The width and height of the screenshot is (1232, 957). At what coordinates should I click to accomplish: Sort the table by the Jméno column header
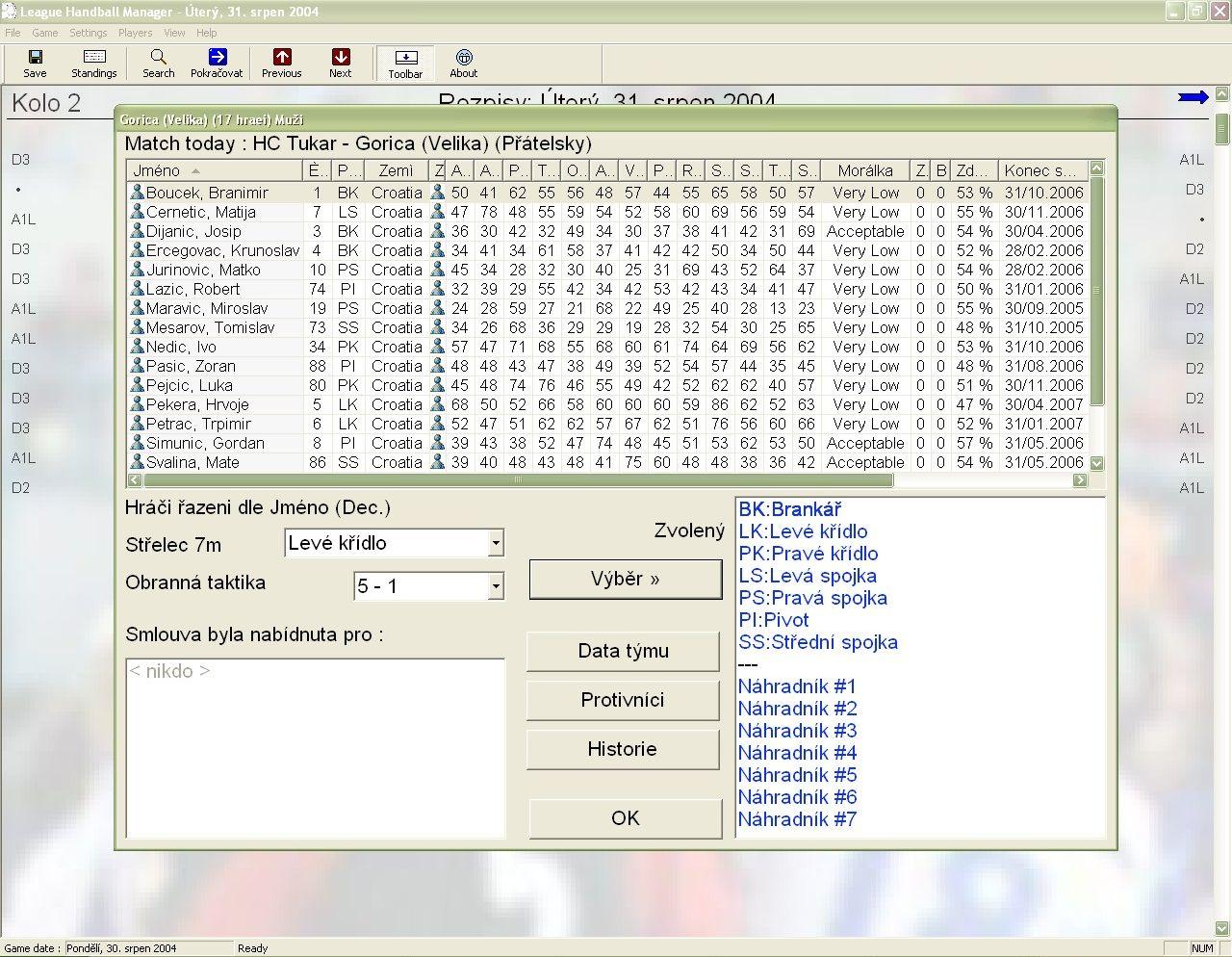coord(215,170)
